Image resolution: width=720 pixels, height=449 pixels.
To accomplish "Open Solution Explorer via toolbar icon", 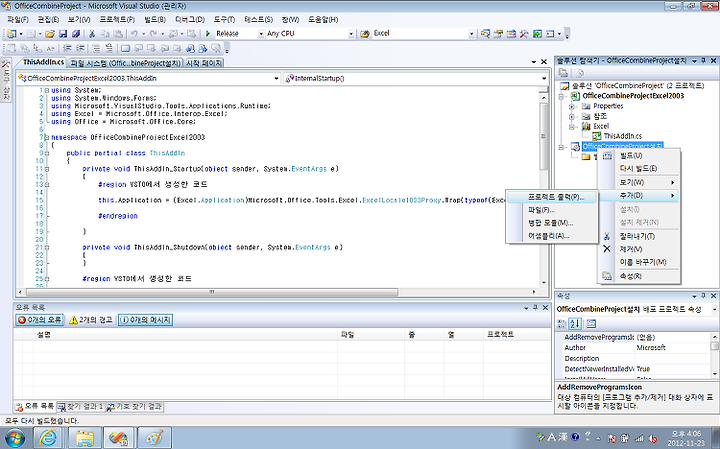I will (x=485, y=34).
